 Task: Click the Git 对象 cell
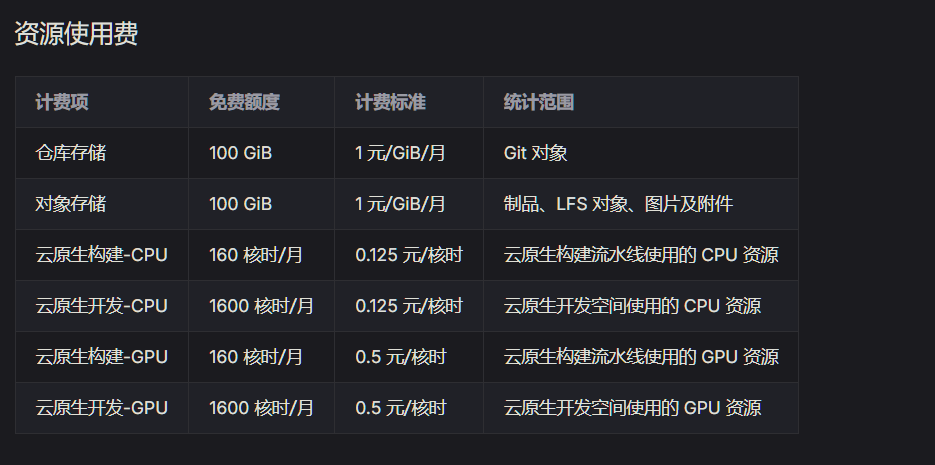536,153
